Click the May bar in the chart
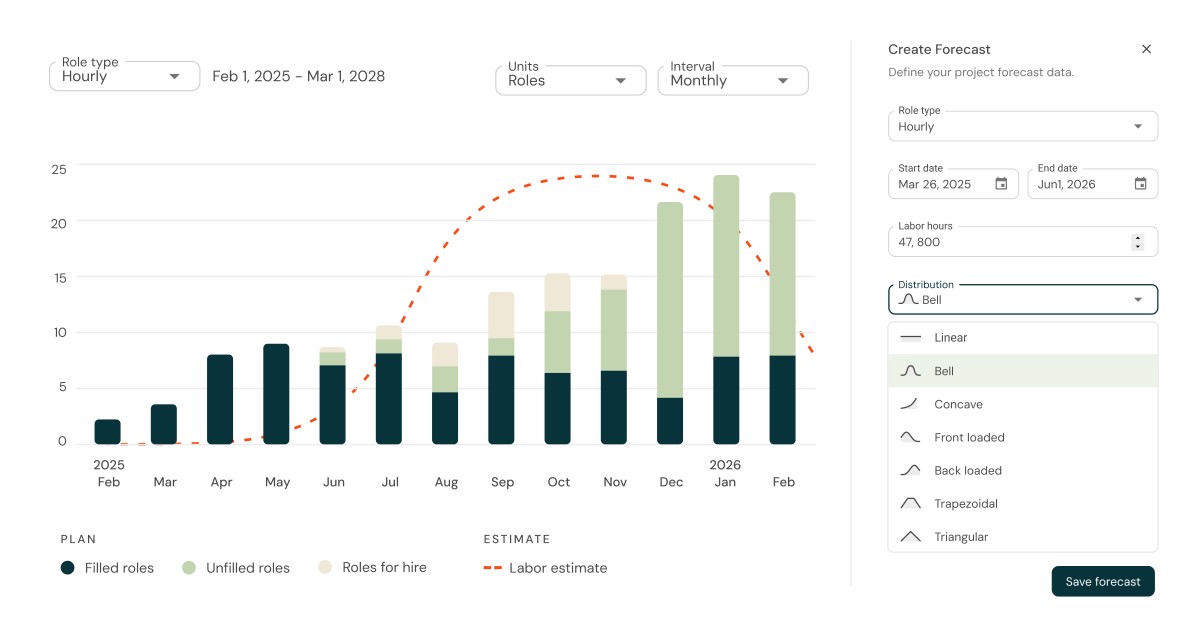 [276, 394]
